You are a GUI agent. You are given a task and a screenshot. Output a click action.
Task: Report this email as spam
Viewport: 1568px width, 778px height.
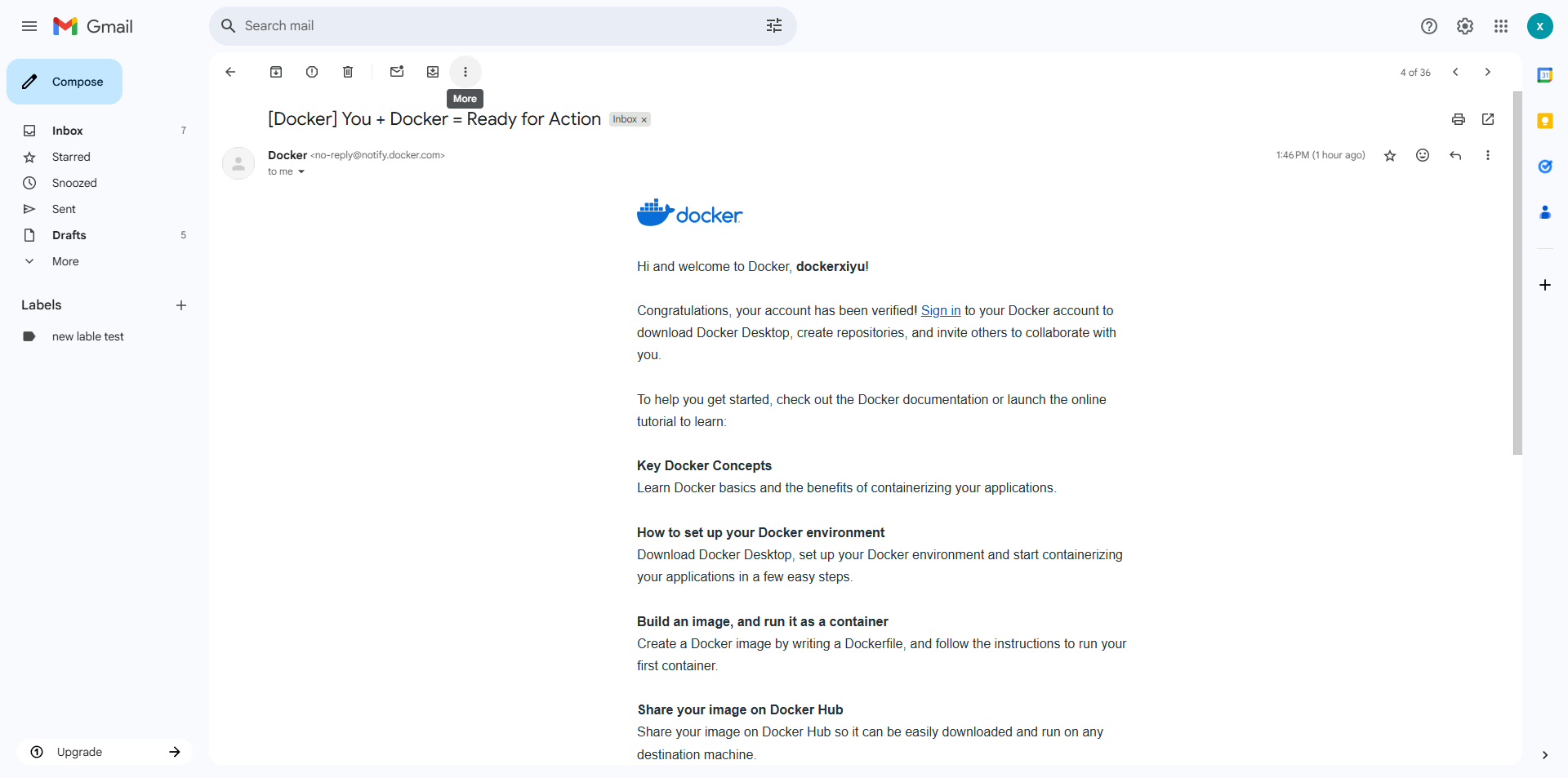coord(312,72)
